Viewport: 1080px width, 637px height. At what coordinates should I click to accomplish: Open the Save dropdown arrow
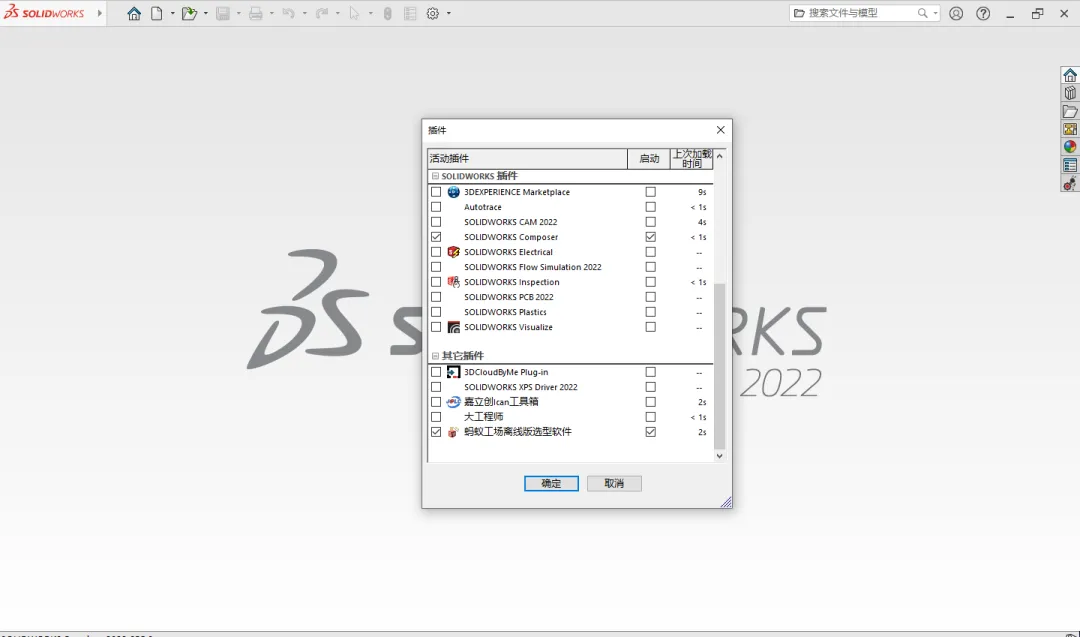pos(238,13)
